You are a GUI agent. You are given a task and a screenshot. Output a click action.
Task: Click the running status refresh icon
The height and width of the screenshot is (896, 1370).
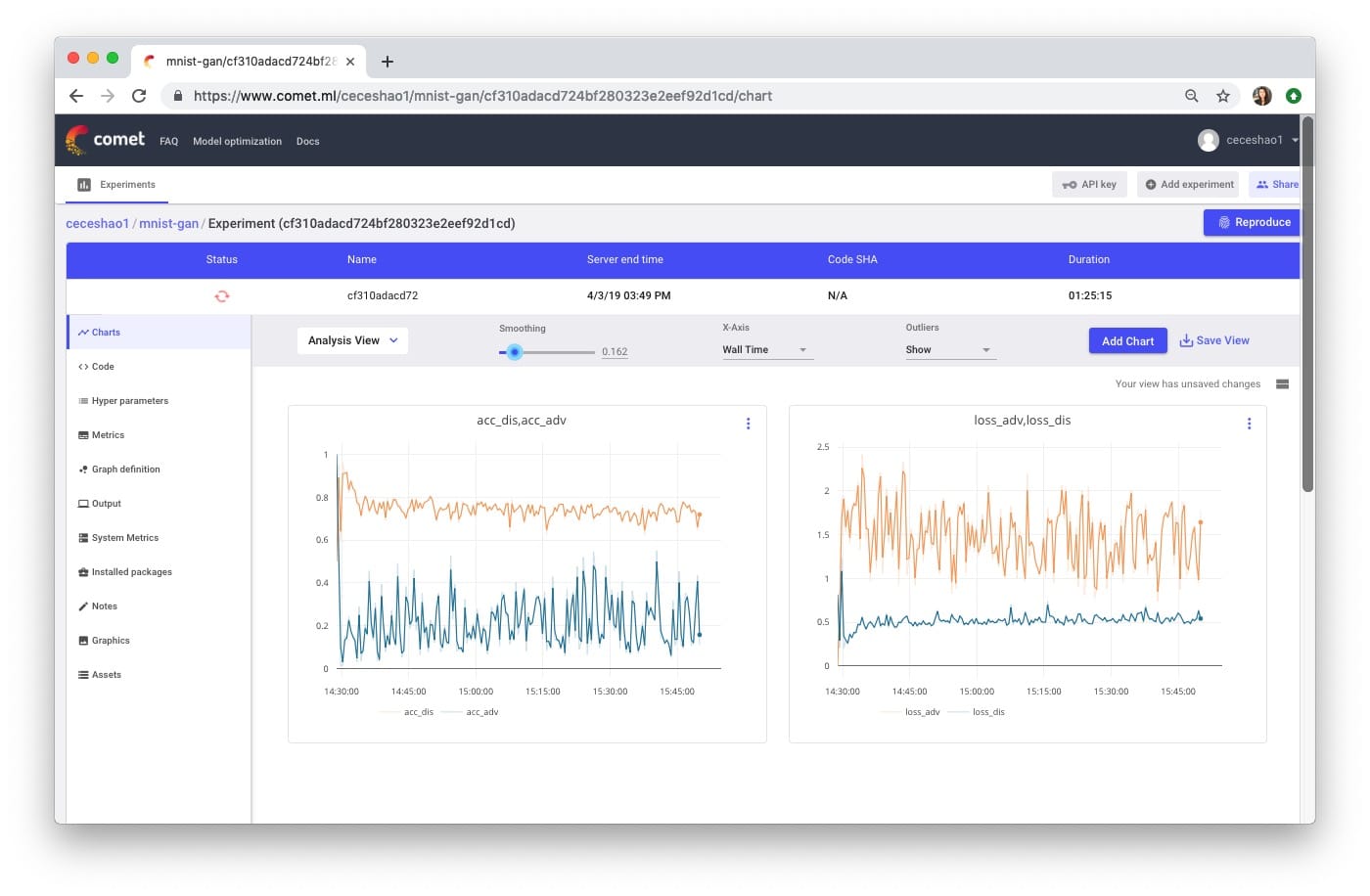pyautogui.click(x=222, y=295)
